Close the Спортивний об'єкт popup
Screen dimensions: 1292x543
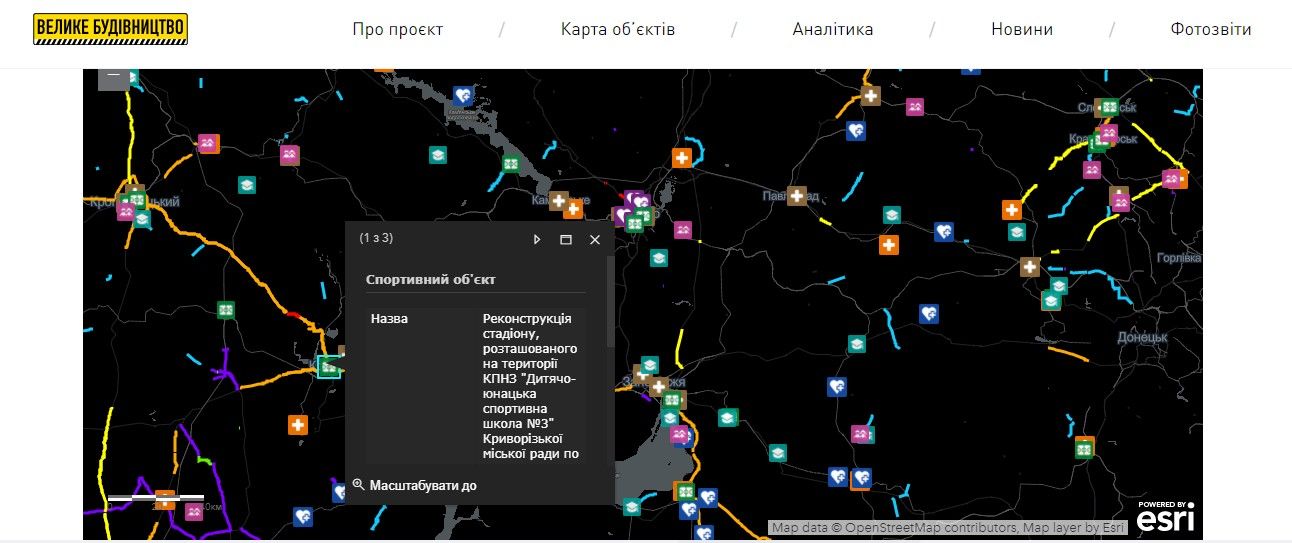point(595,239)
